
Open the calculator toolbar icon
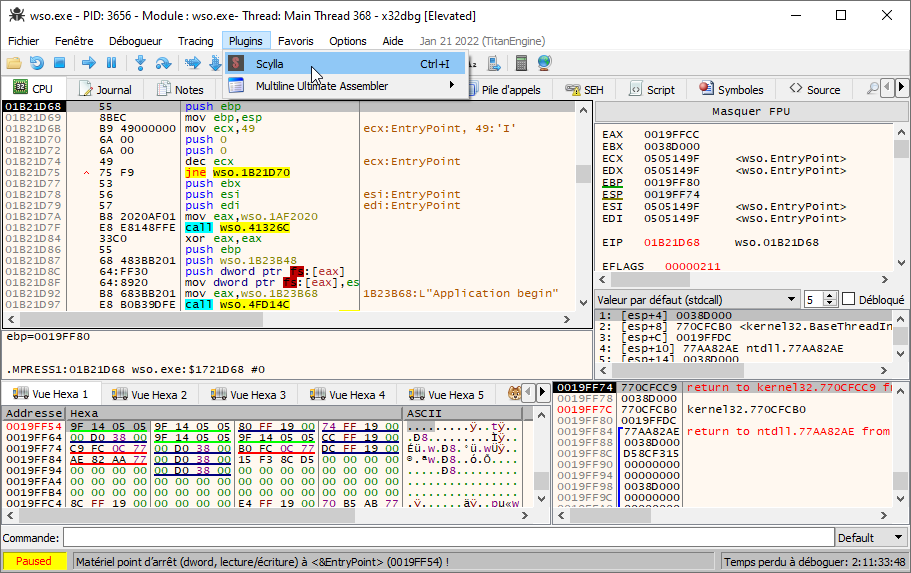point(521,63)
